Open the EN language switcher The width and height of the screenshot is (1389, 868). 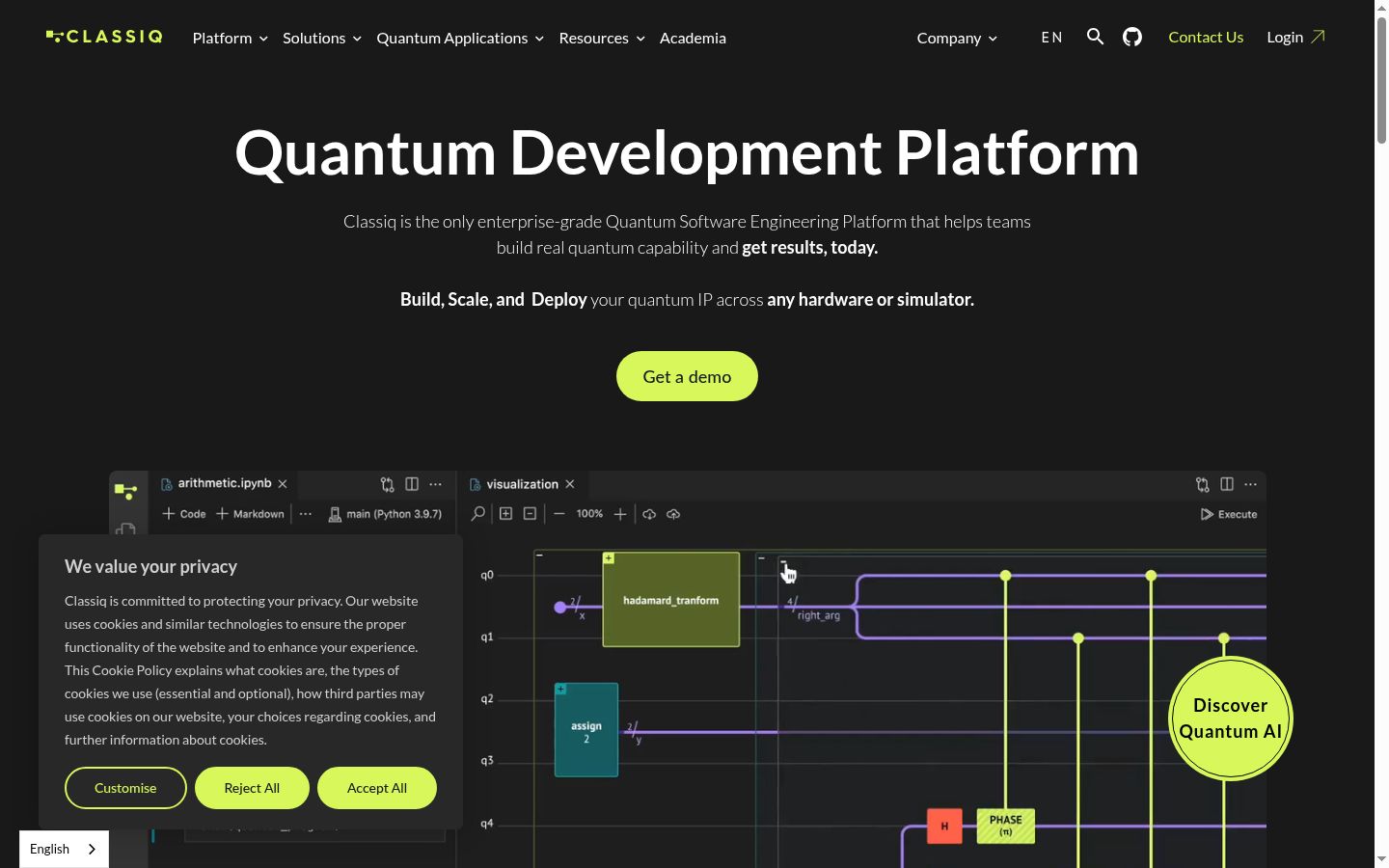click(1051, 37)
